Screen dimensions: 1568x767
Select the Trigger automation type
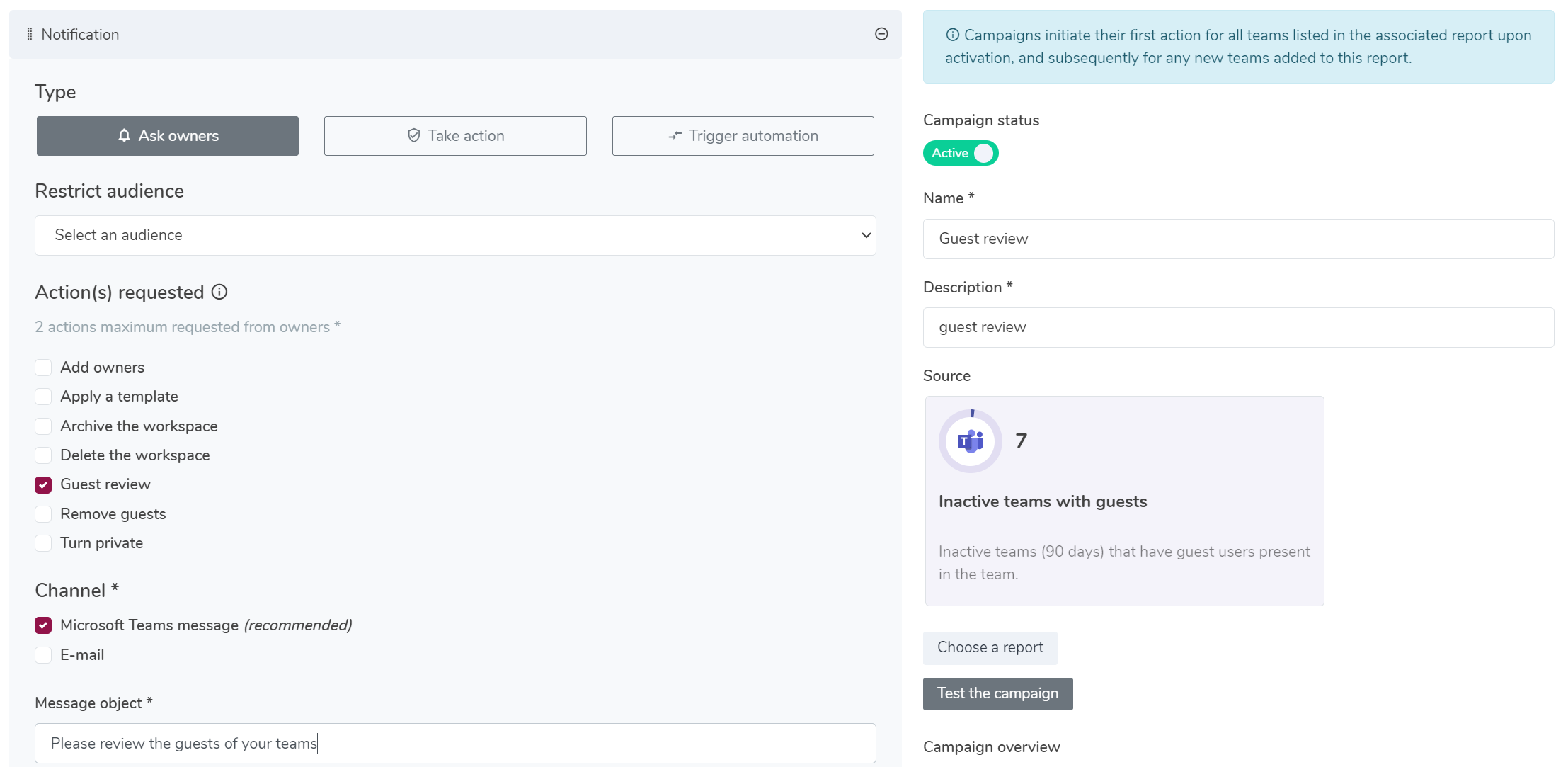point(743,136)
